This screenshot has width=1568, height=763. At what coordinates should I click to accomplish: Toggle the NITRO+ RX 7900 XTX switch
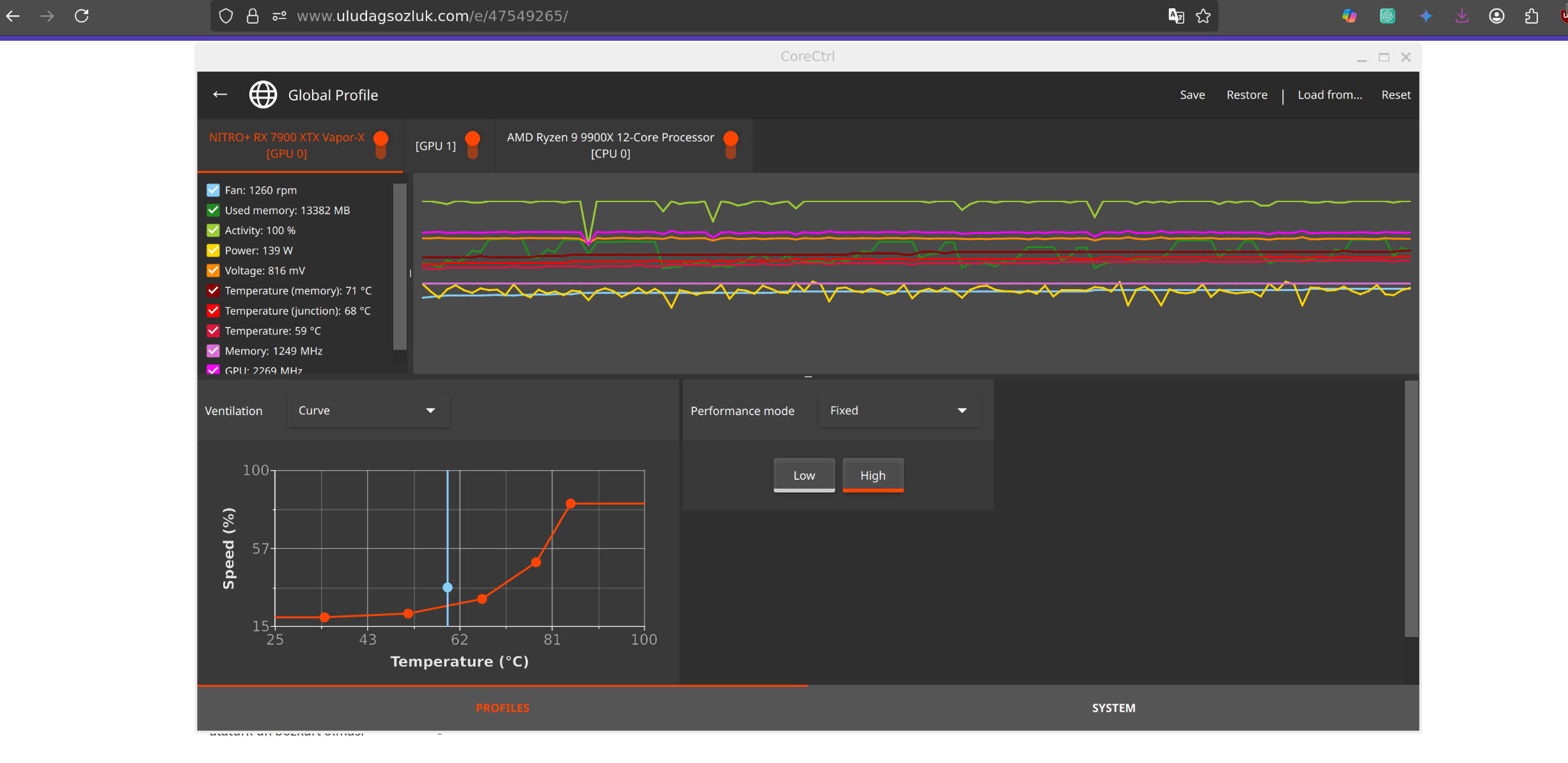point(381,145)
